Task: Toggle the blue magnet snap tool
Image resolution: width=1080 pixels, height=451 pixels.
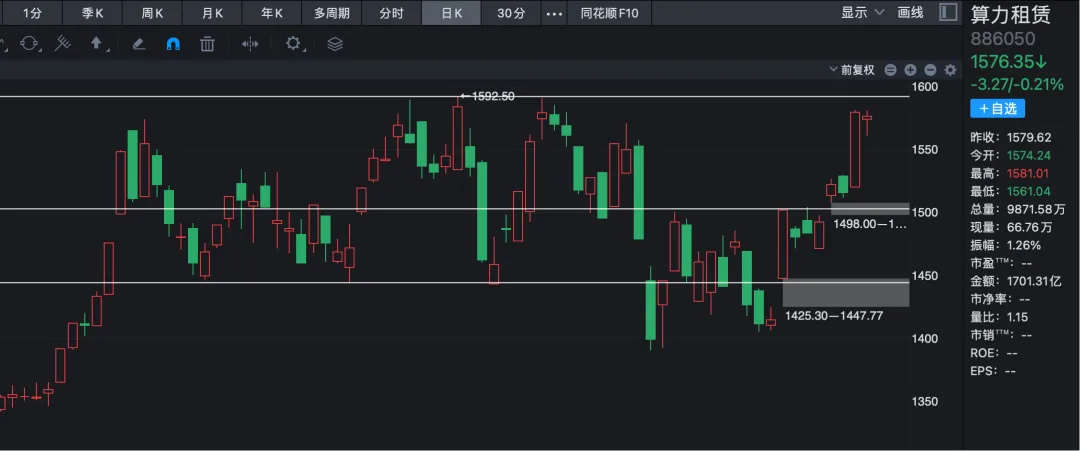Action: pos(173,44)
